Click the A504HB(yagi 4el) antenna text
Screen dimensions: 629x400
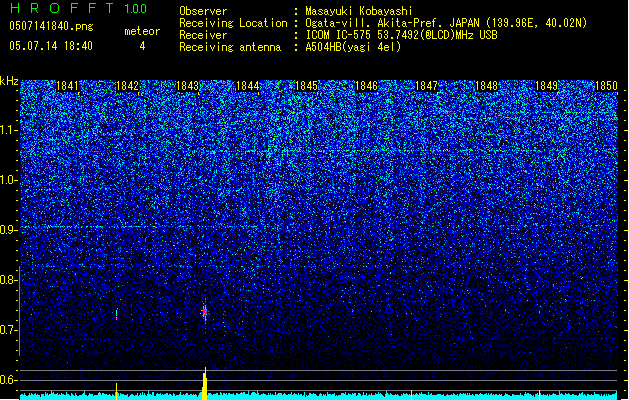pyautogui.click(x=353, y=47)
